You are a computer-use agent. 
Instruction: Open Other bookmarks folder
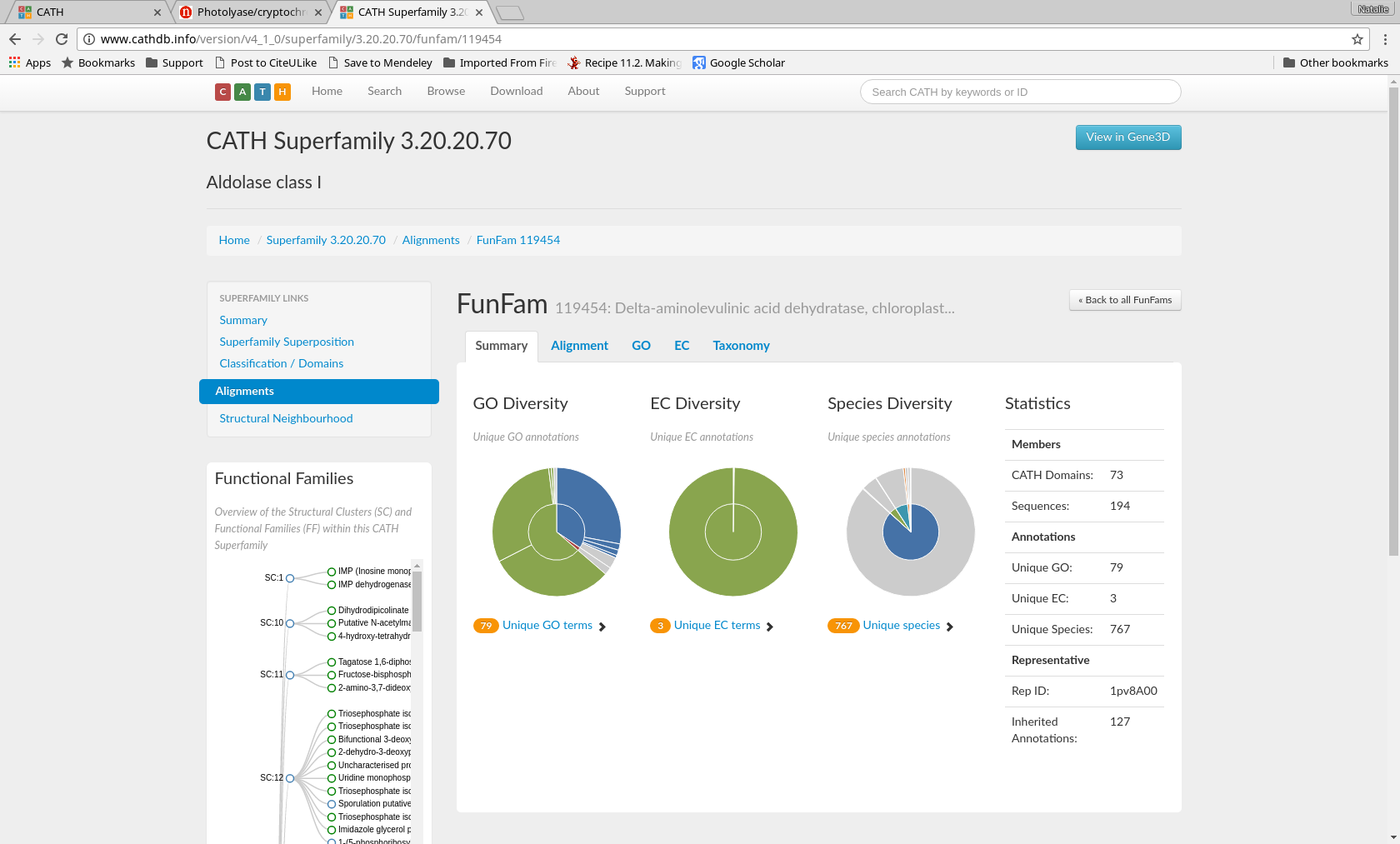[x=1336, y=62]
